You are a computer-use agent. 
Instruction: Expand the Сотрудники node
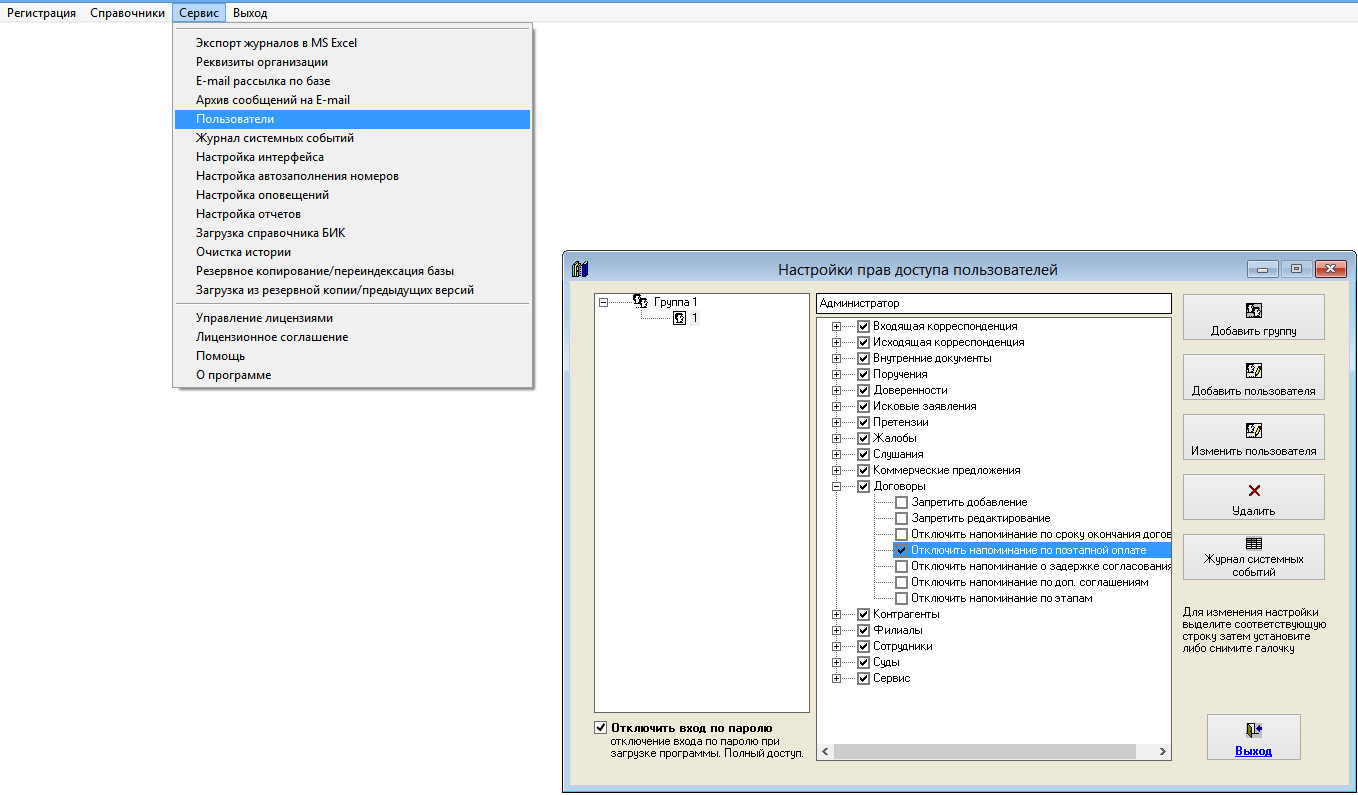tap(837, 646)
